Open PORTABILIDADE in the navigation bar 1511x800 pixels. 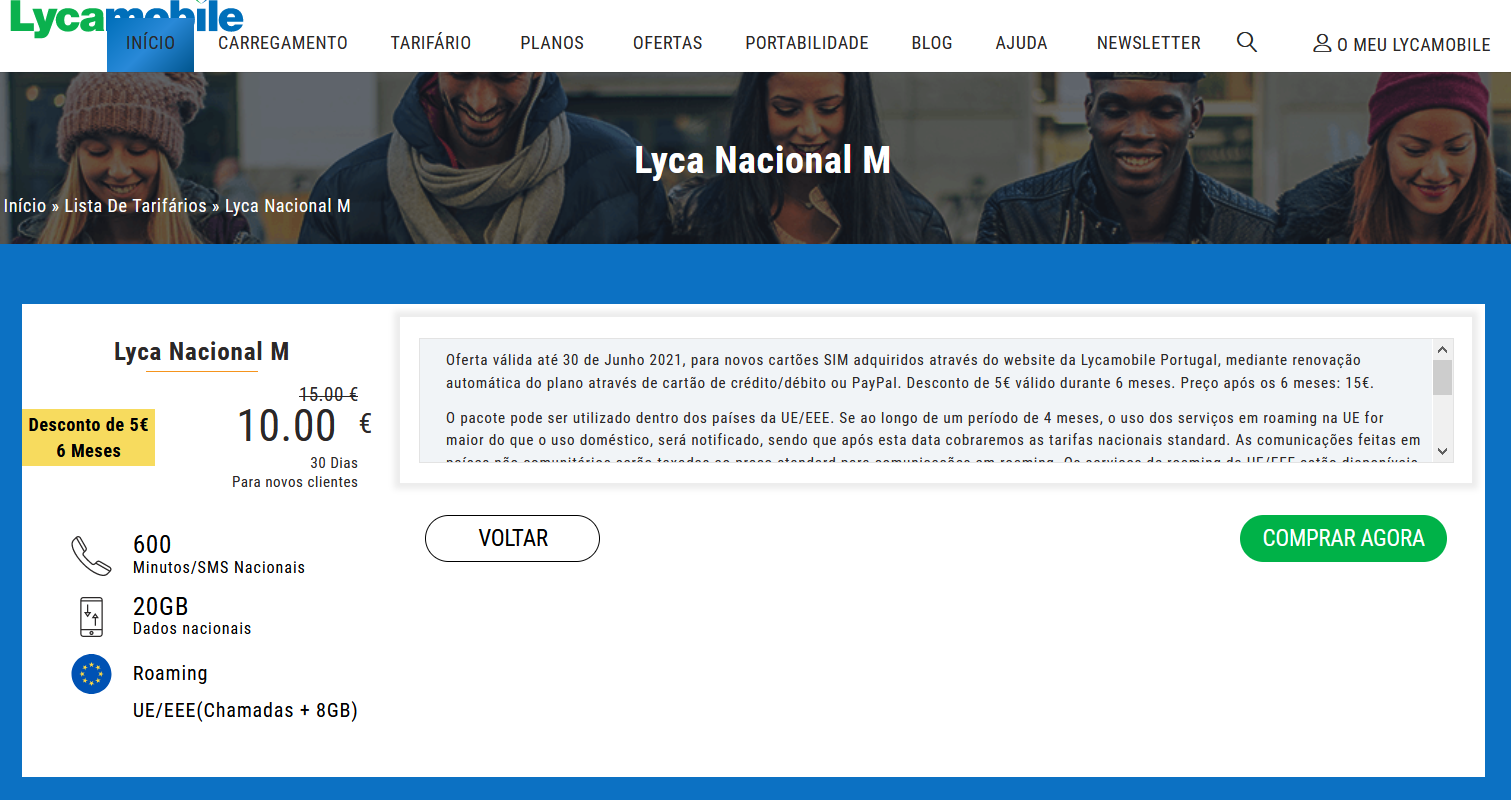pos(807,43)
